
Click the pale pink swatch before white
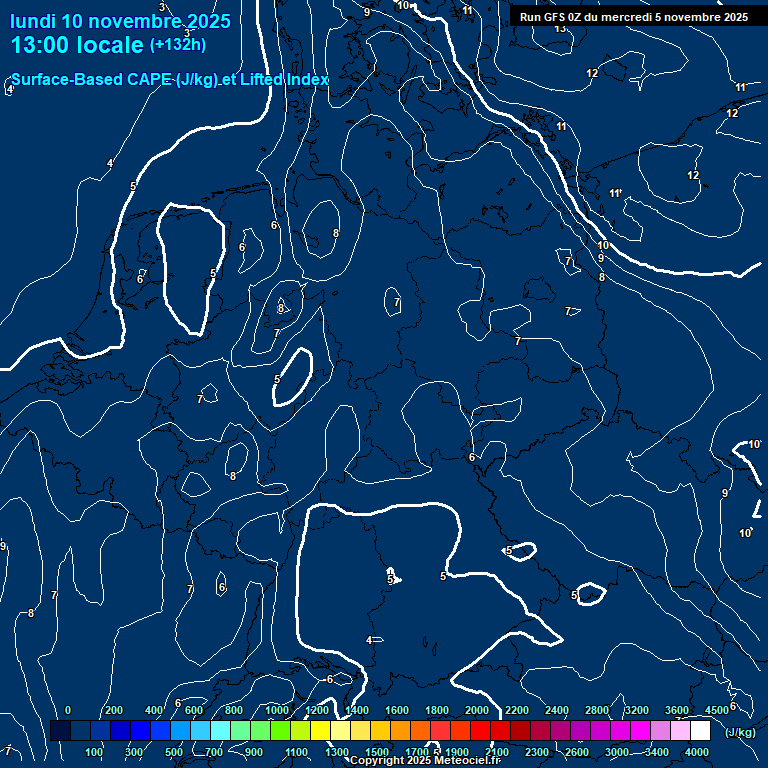point(680,730)
